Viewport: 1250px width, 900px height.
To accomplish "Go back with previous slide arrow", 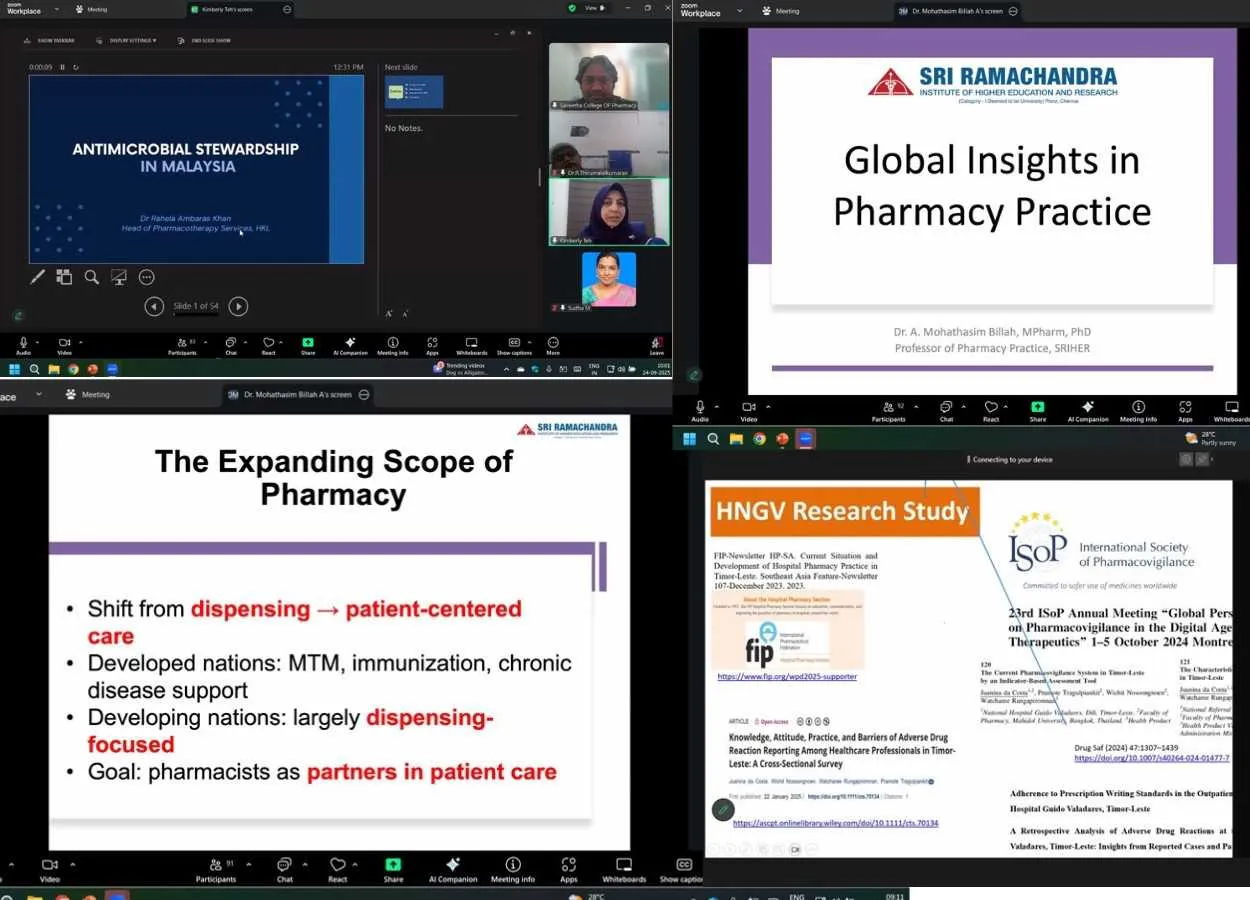I will [154, 307].
